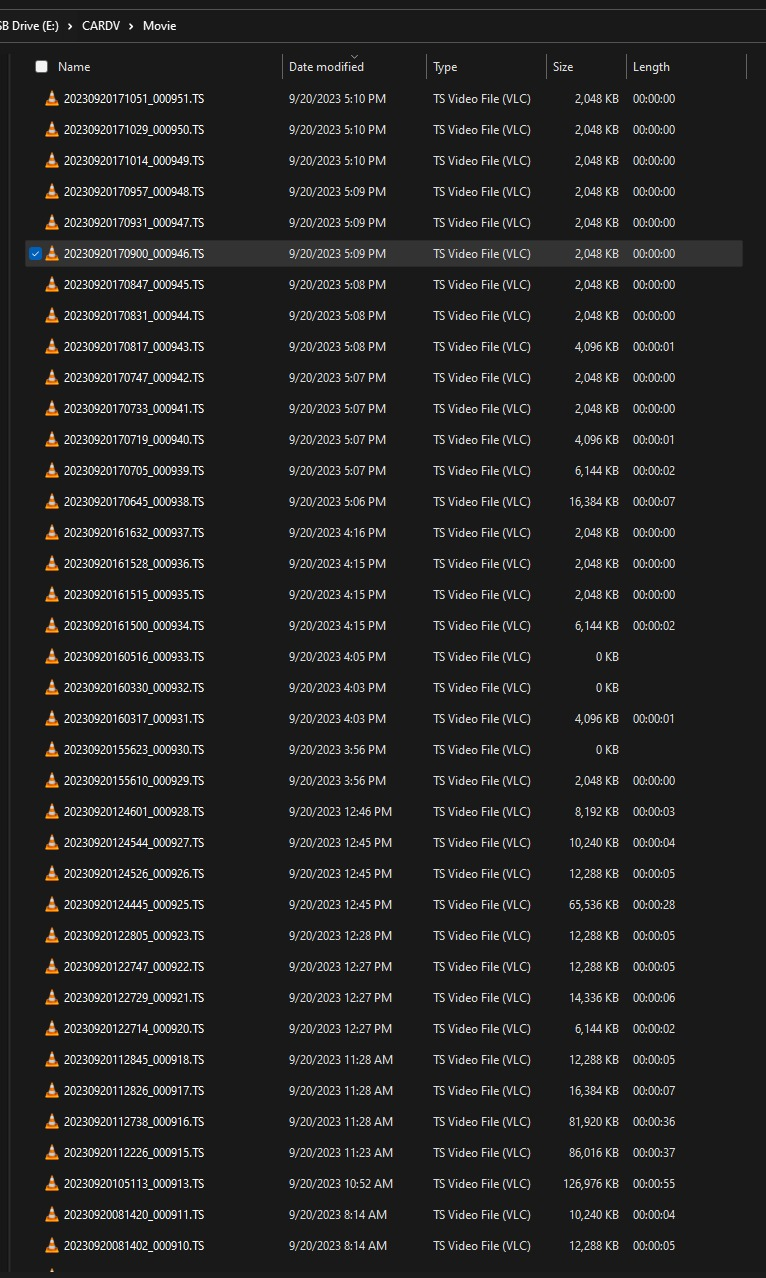Select the VLC icon of 20230920170645_000938.TS
The image size is (766, 1278).
pos(52,502)
